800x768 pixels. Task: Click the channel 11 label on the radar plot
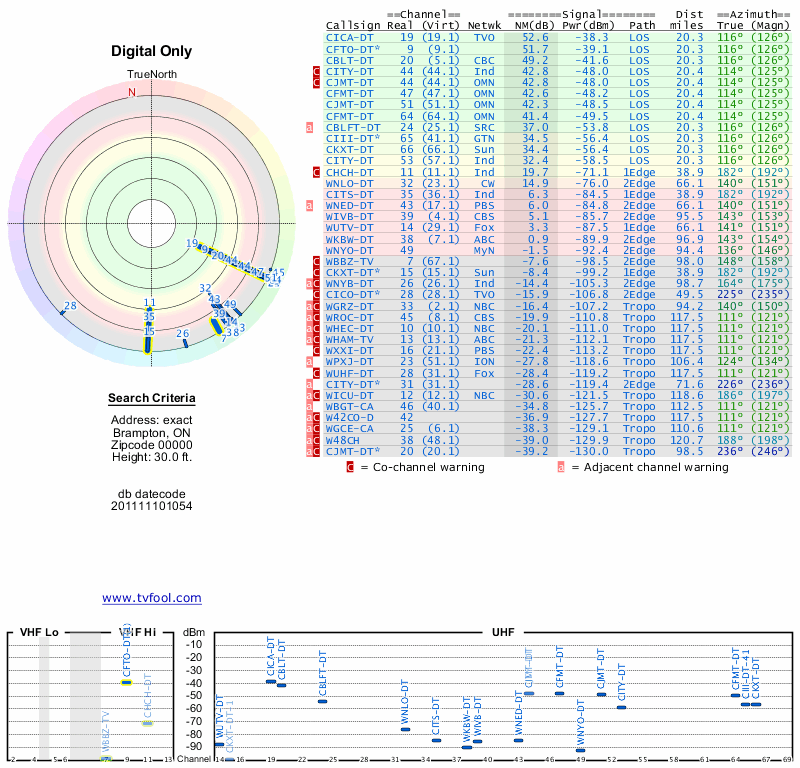point(149,302)
